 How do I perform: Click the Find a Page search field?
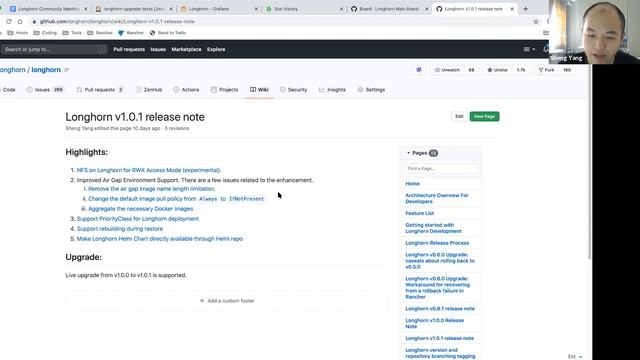441,169
